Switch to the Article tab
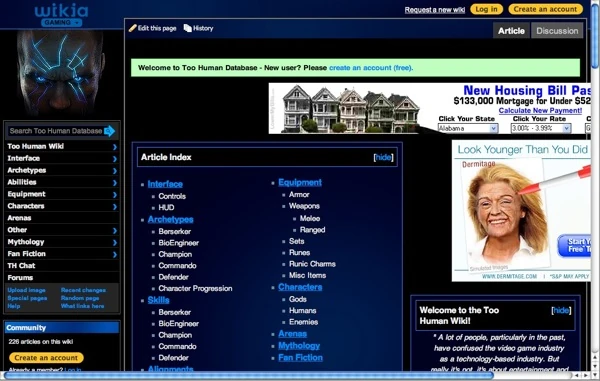Screen dimensions: 600x381 (511, 31)
